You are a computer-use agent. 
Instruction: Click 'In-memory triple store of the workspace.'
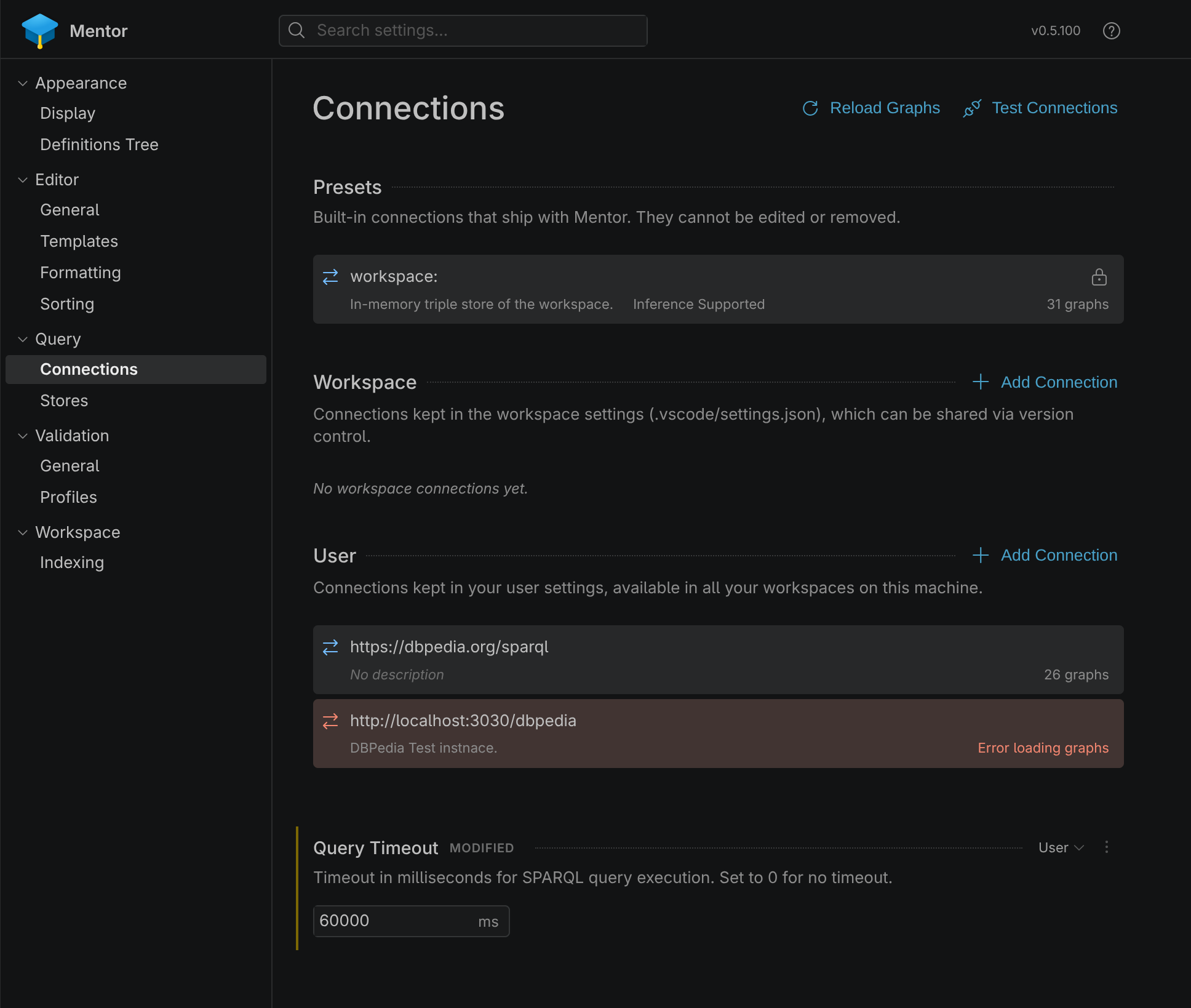click(x=481, y=304)
